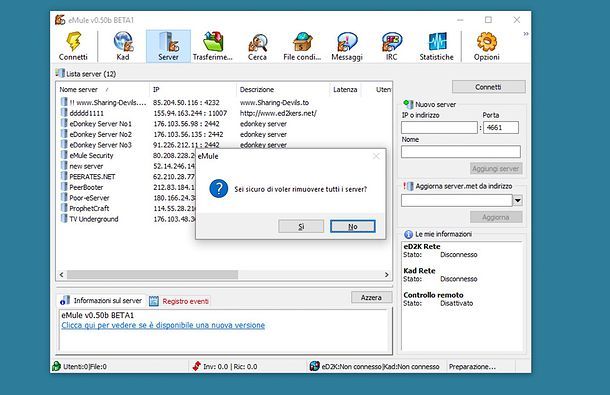610x395 pixels.
Task: Confirm removal by clicking Sì
Action: (x=301, y=226)
